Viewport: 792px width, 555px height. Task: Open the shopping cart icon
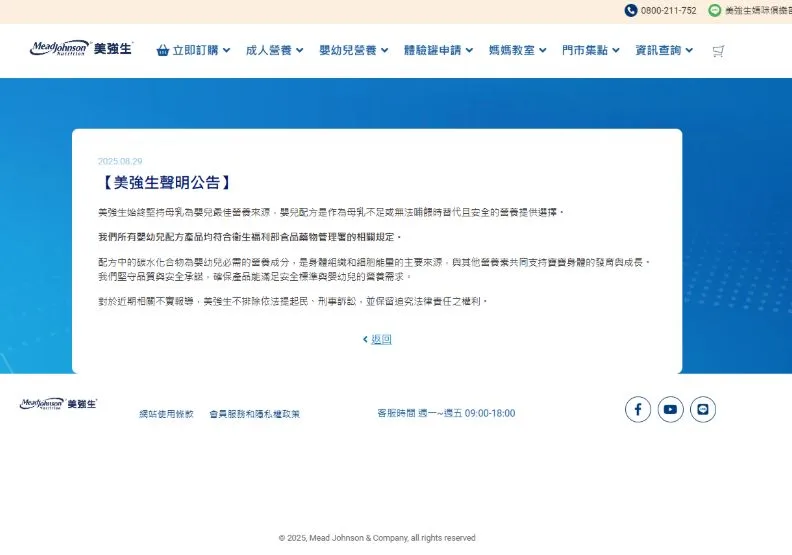tap(718, 51)
